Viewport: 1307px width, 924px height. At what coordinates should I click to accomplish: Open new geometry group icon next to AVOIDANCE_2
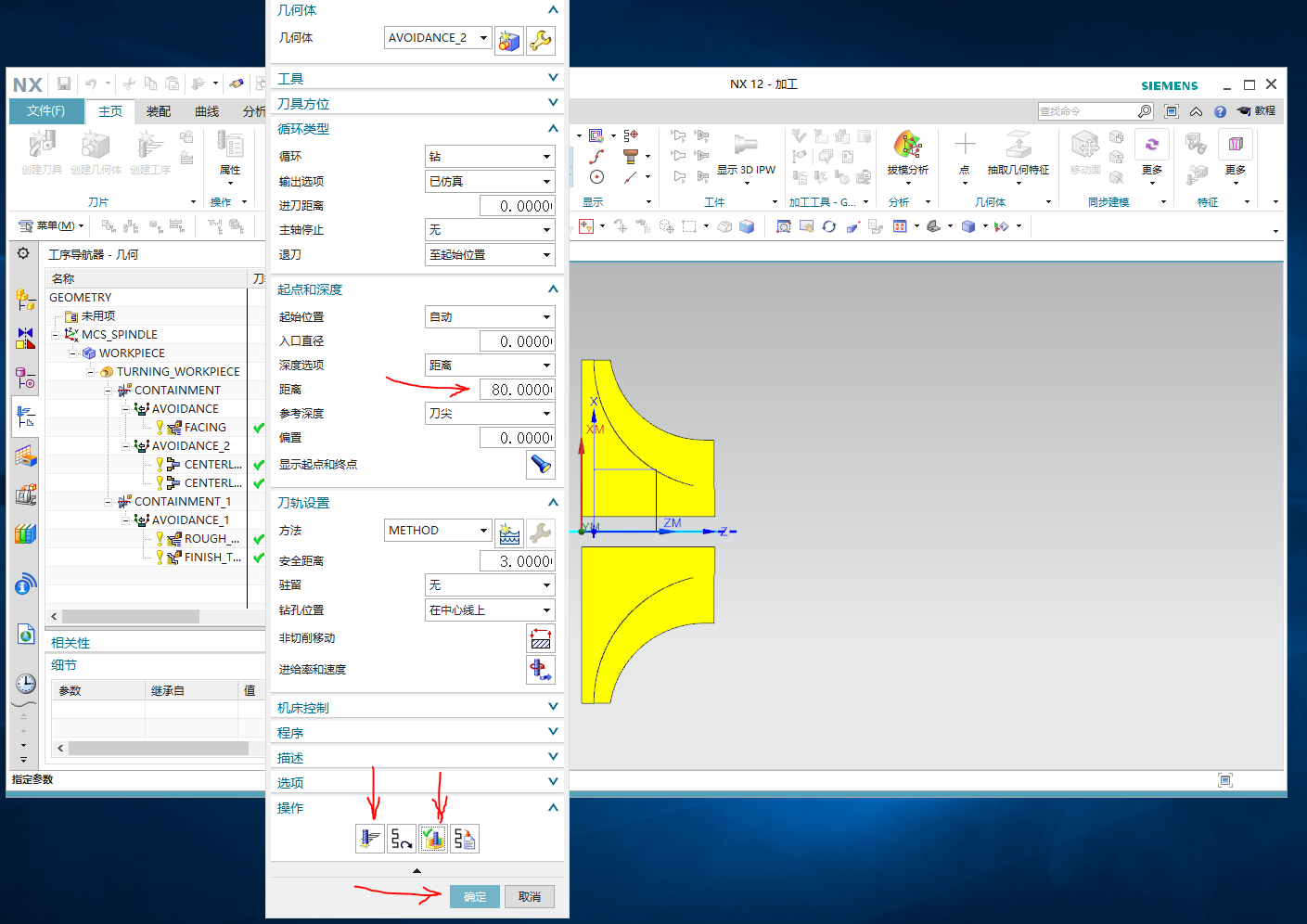click(x=509, y=40)
